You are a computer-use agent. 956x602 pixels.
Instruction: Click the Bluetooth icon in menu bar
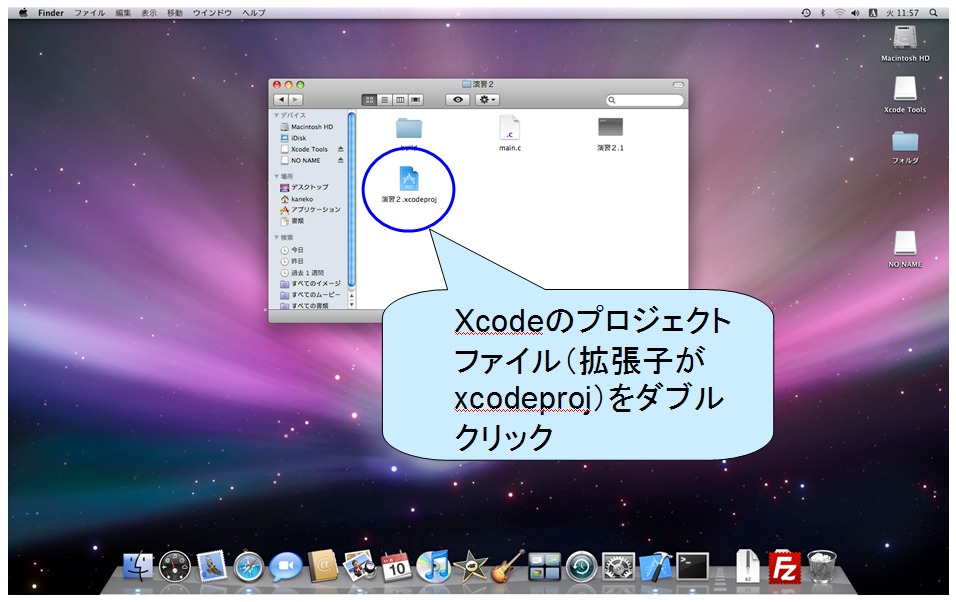[822, 13]
